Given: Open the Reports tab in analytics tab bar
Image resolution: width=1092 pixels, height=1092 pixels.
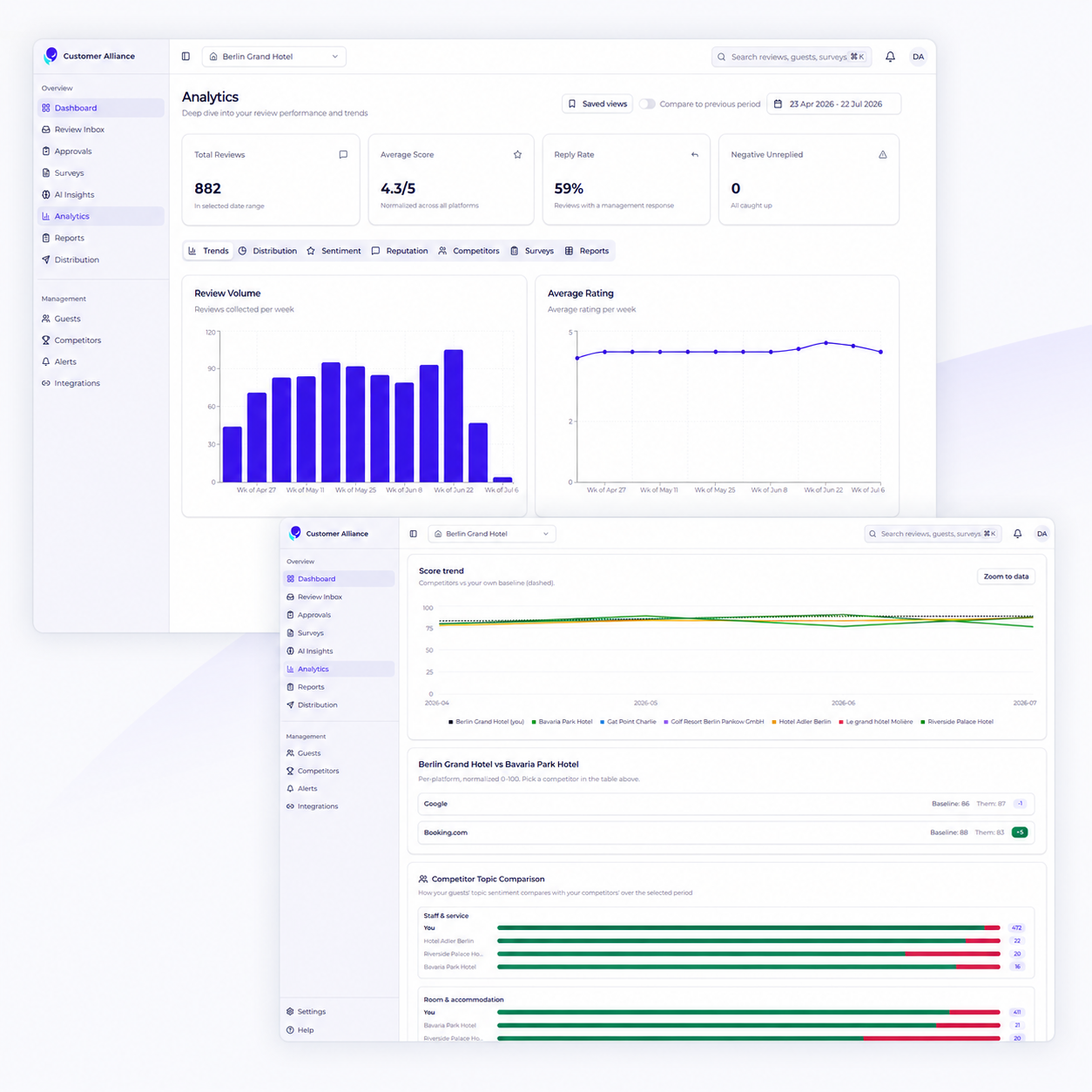Looking at the screenshot, I should tap(587, 251).
